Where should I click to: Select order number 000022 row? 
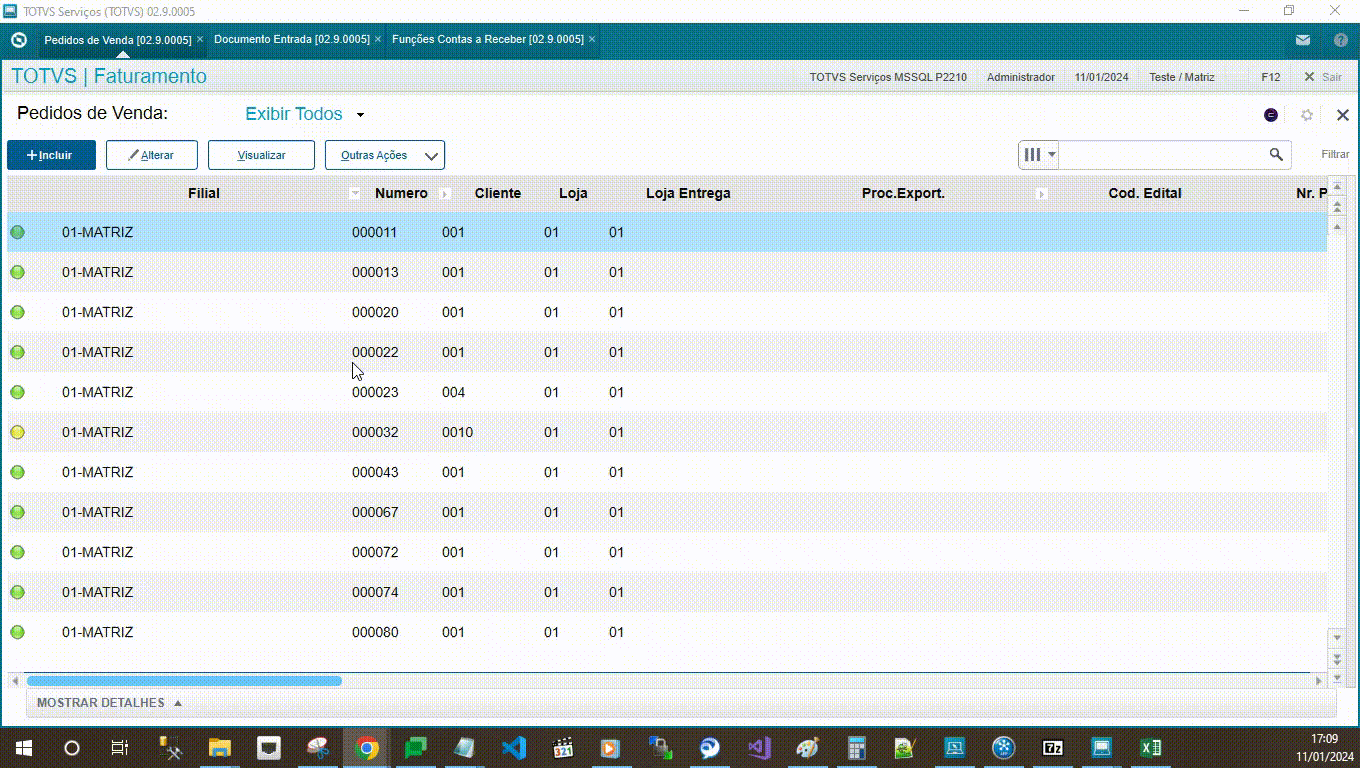667,352
